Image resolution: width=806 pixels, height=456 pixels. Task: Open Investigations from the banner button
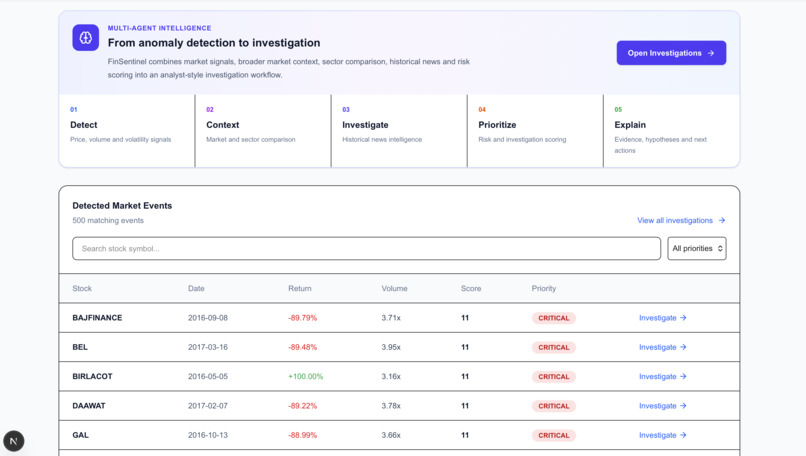(x=671, y=53)
